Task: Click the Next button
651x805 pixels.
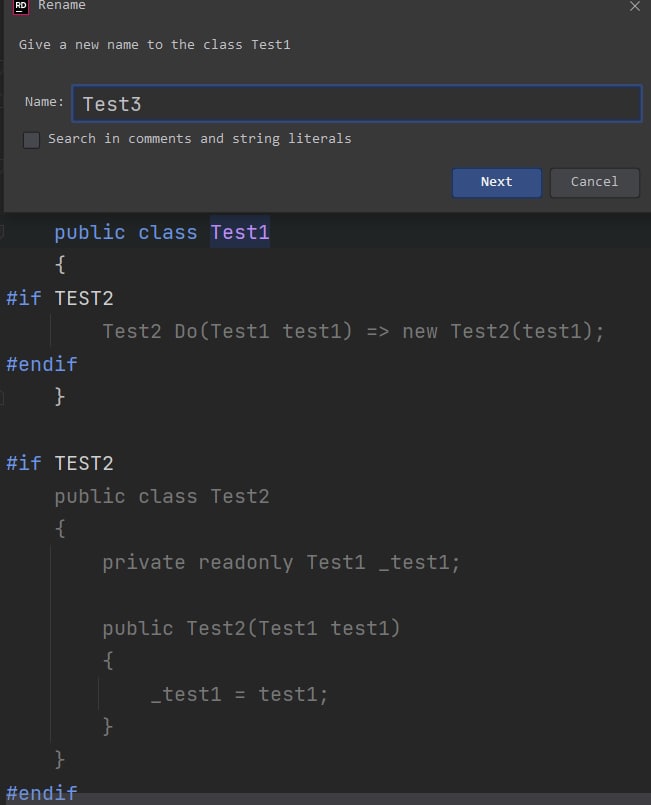Action: (x=496, y=182)
